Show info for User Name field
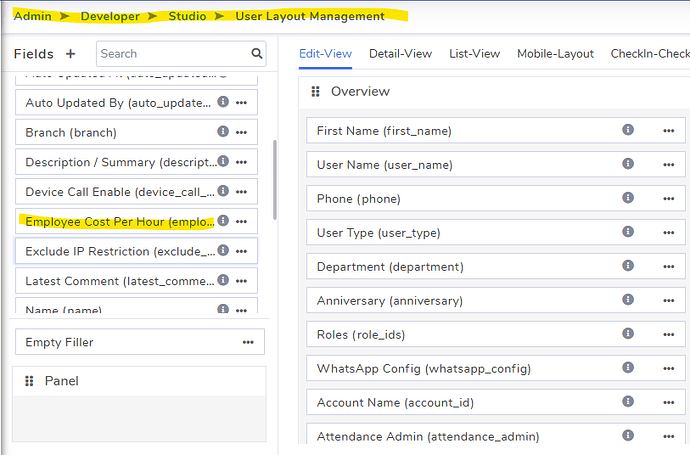This screenshot has height=455, width=690. 628,163
